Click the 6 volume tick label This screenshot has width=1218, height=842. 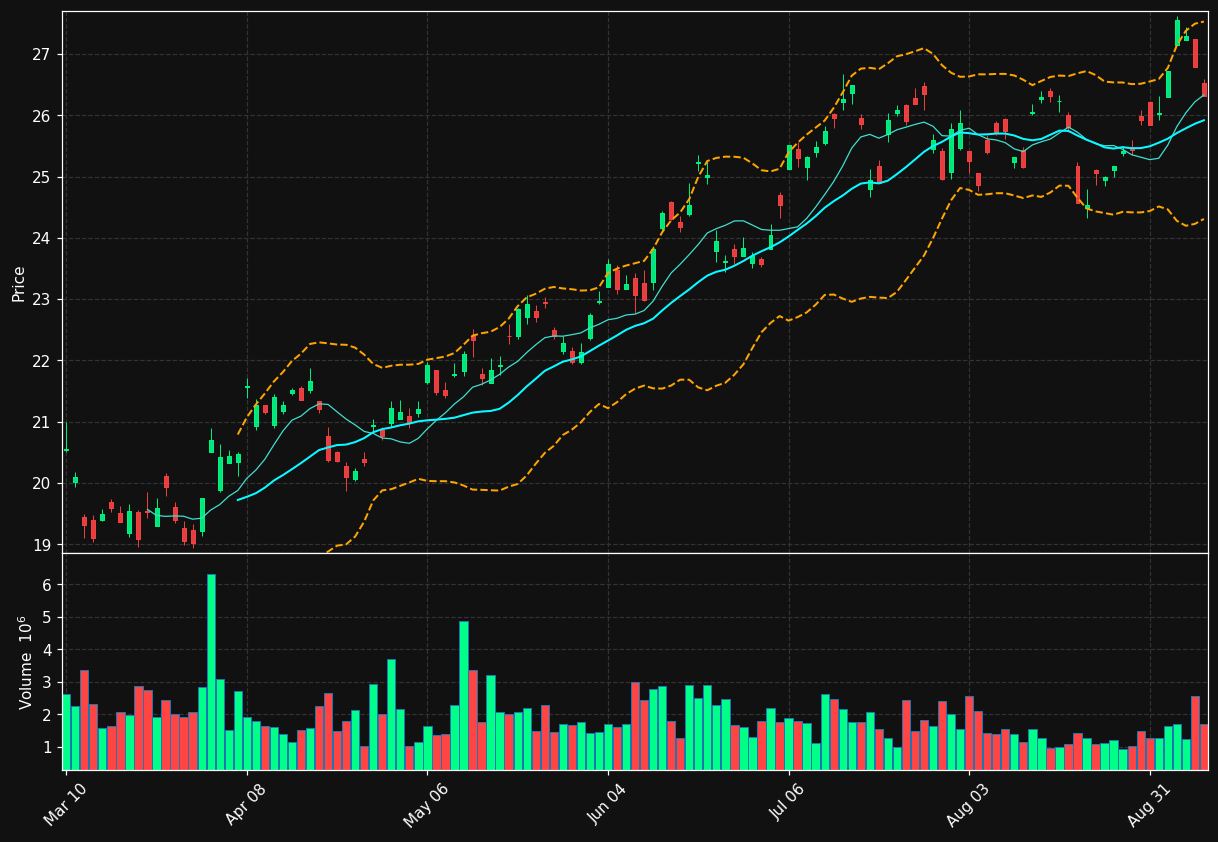[x=48, y=585]
